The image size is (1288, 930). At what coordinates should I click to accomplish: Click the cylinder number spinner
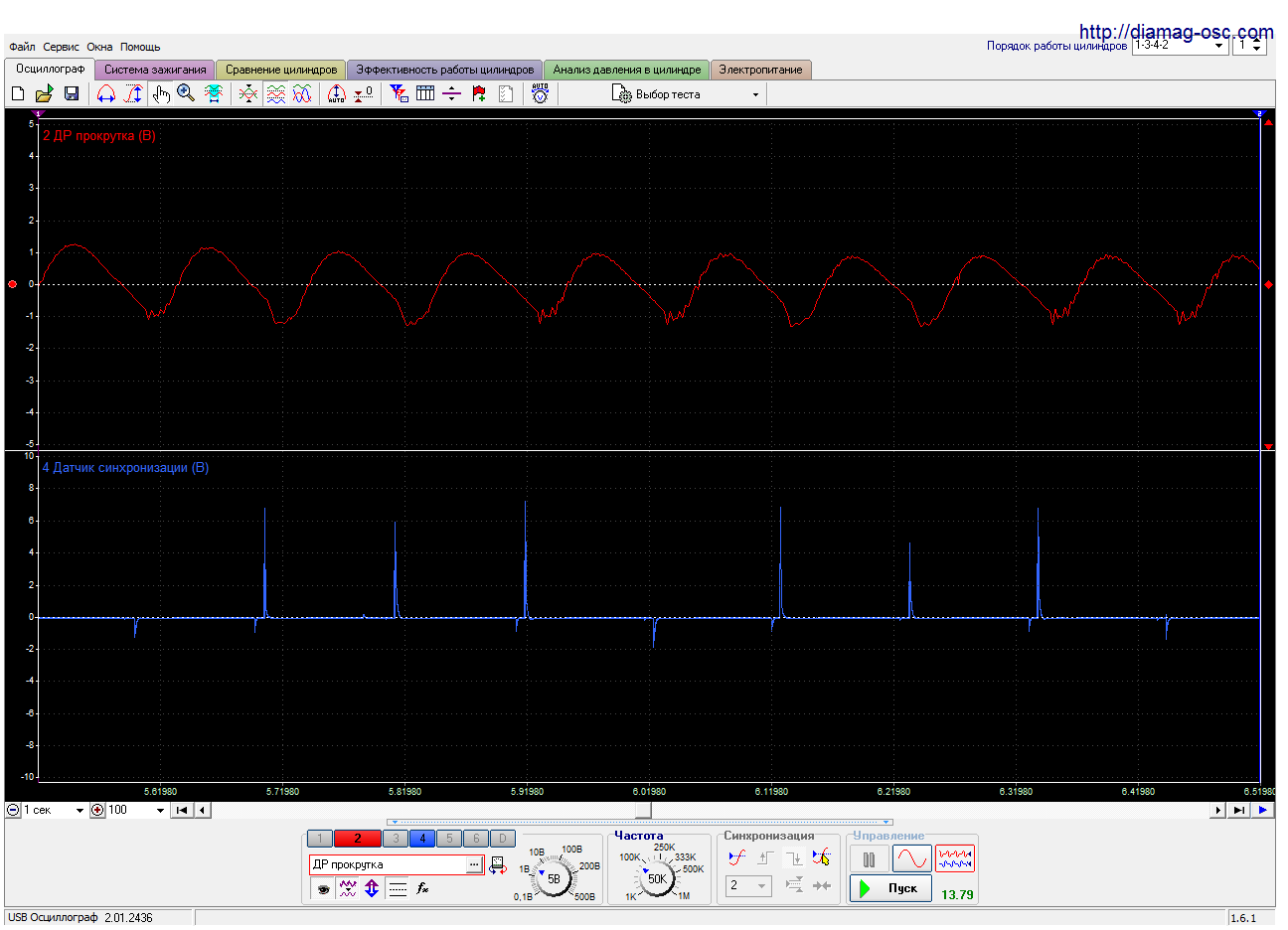point(1249,46)
